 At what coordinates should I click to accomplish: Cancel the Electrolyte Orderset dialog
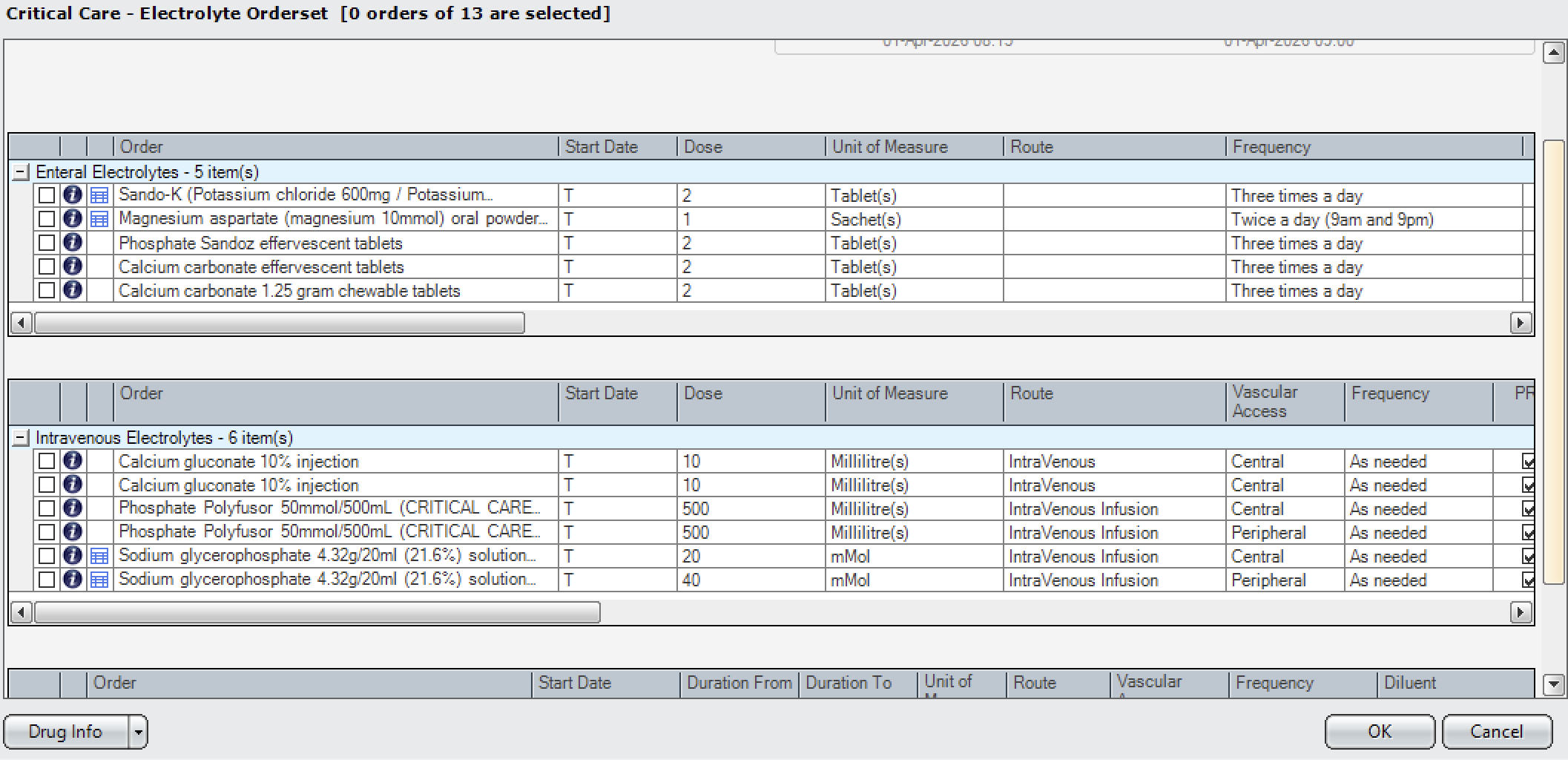tap(1497, 733)
